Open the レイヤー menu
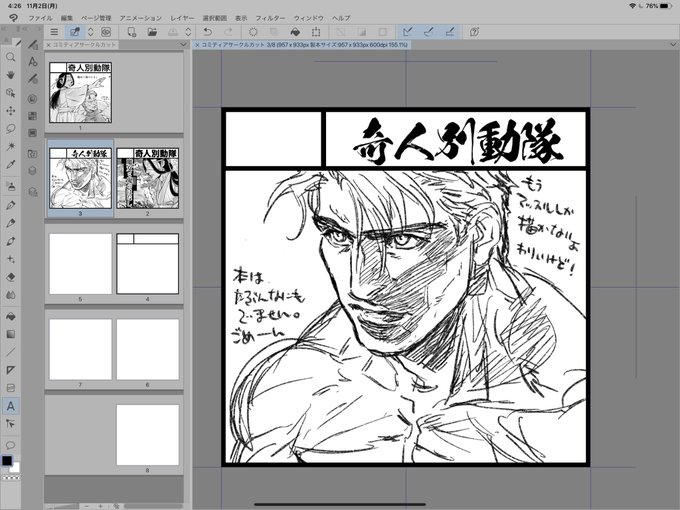 [182, 18]
